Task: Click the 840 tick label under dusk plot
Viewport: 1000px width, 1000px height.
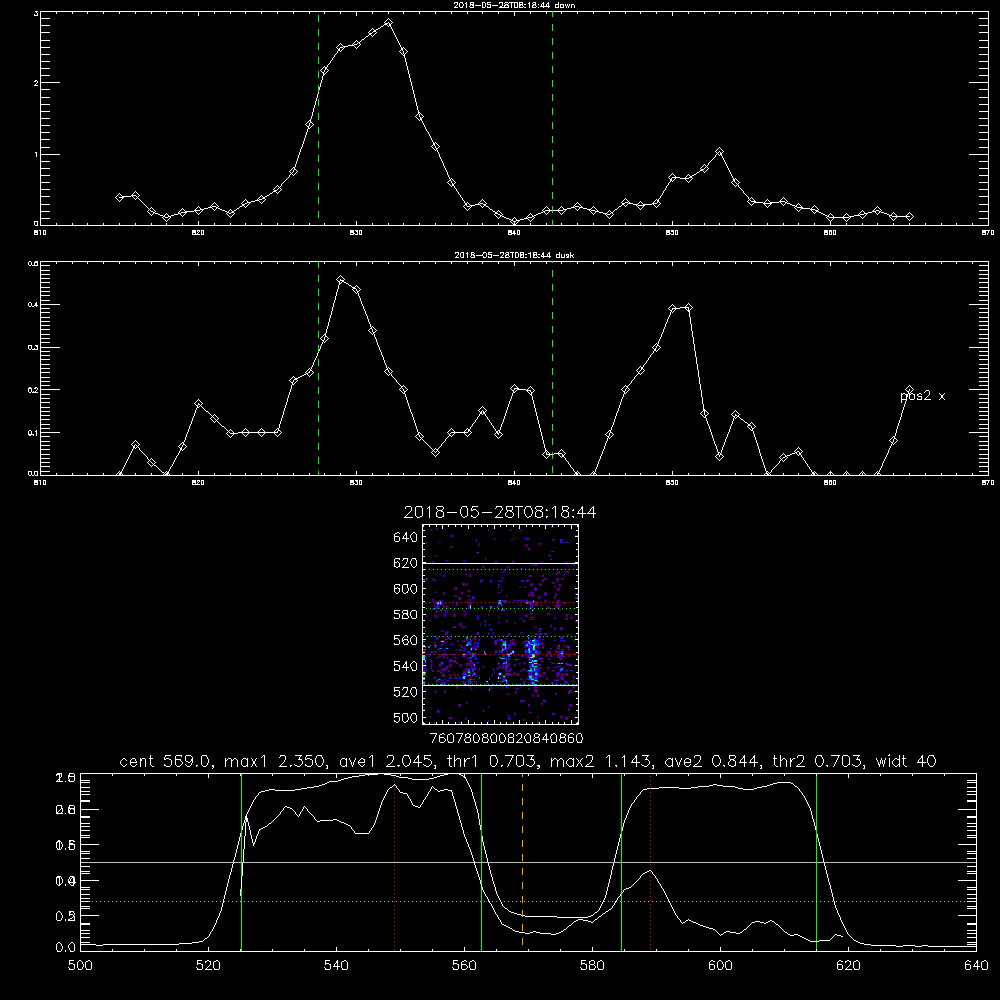Action: 515,483
